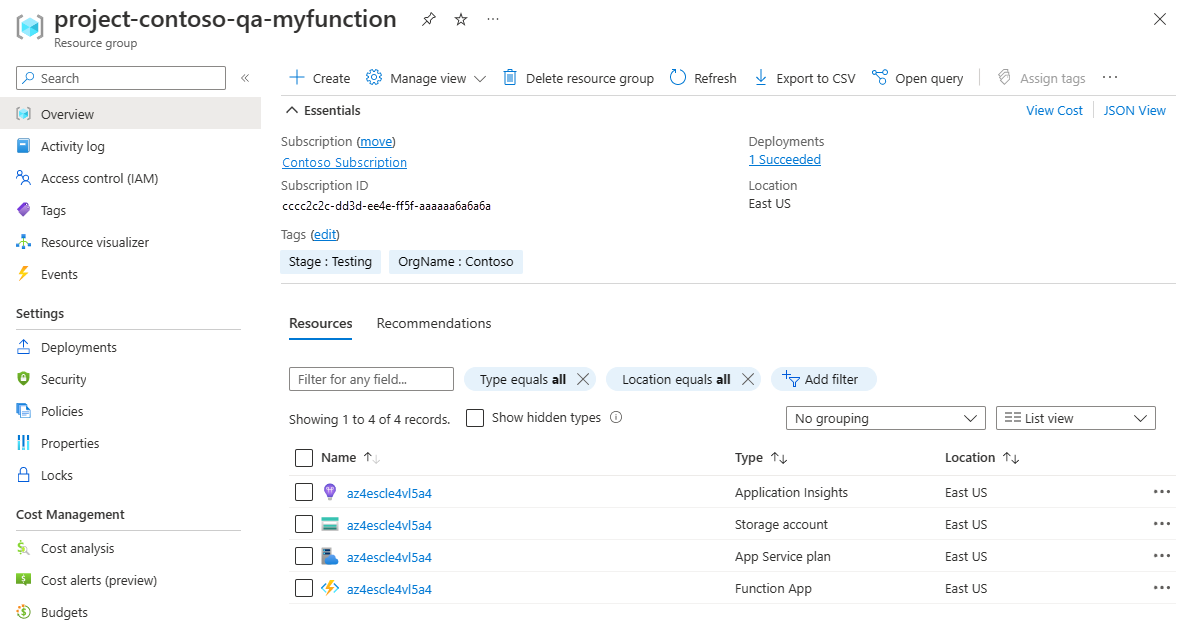Open the List view dropdown
This screenshot has width=1179, height=620.
[x=1075, y=418]
